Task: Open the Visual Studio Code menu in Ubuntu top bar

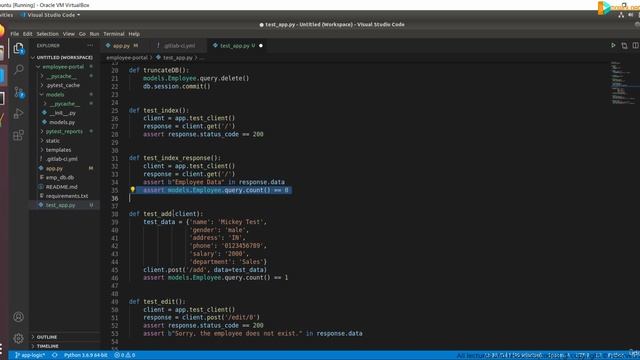Action: point(50,15)
